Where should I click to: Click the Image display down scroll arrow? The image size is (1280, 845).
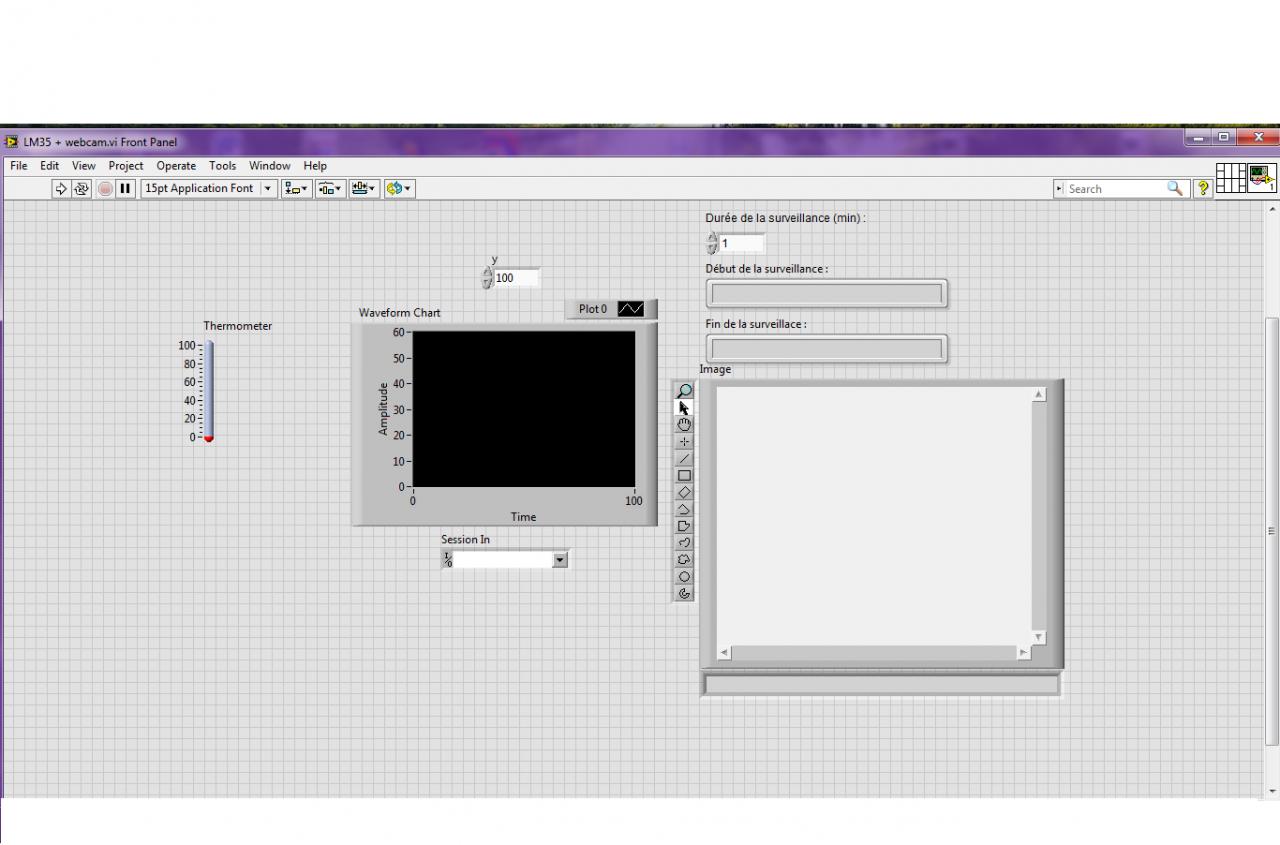[x=1039, y=637]
